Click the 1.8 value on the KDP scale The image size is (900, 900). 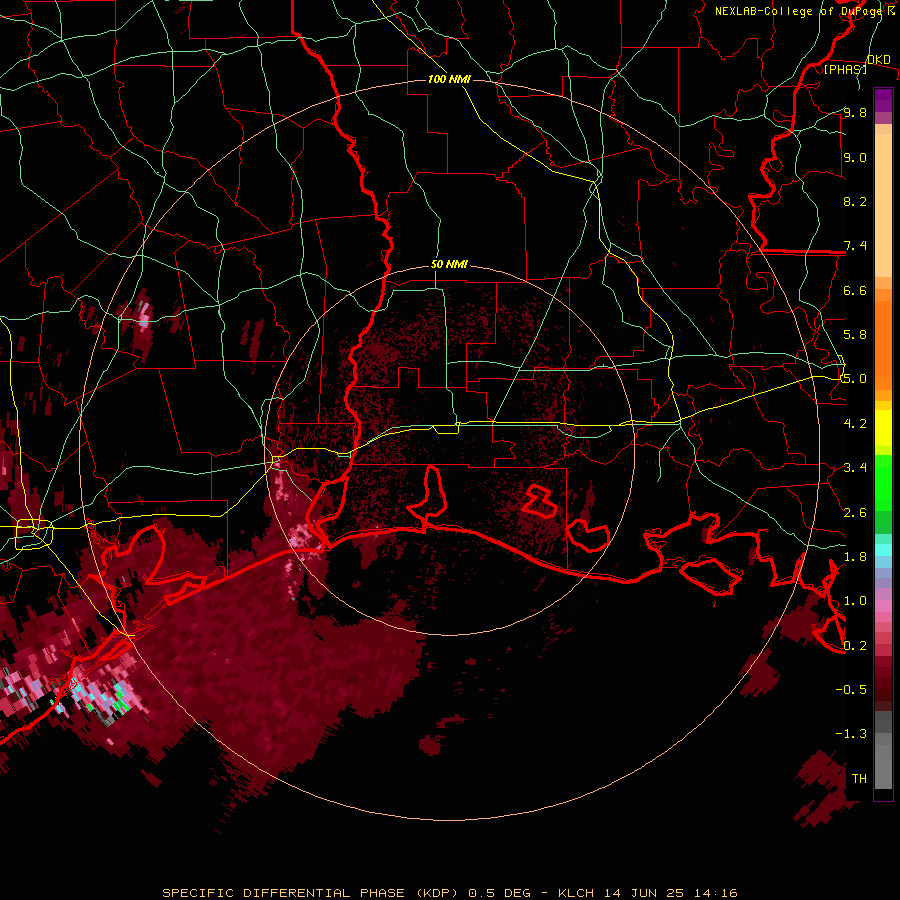855,557
